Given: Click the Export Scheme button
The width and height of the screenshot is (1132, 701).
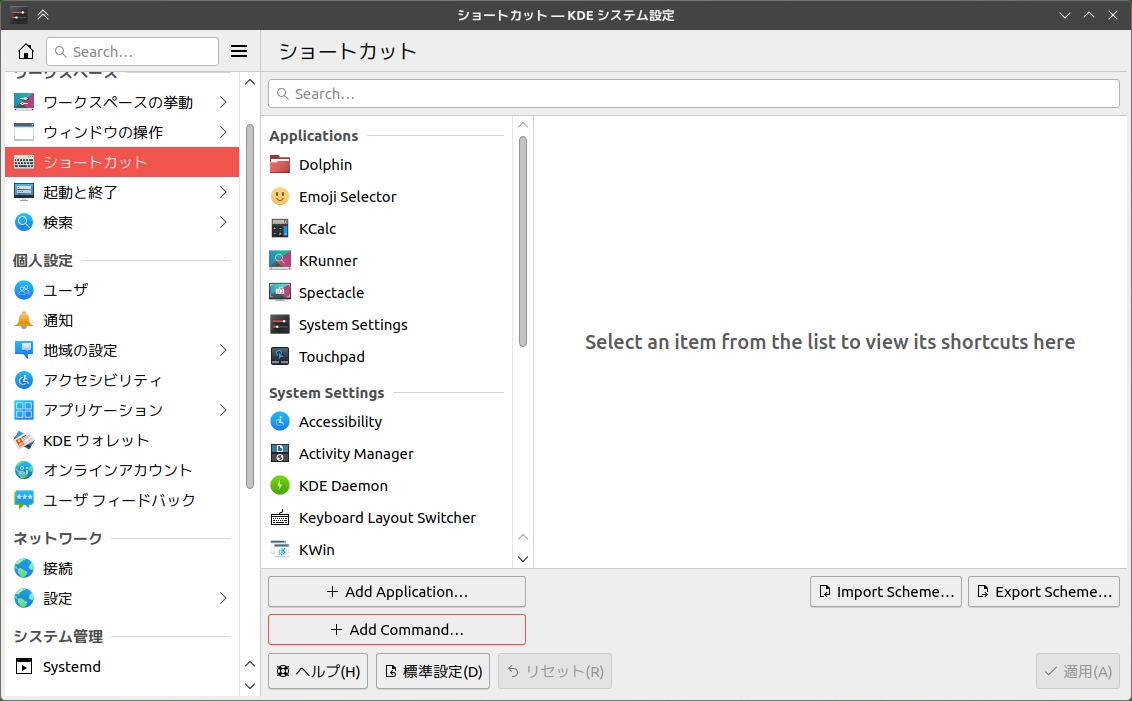Looking at the screenshot, I should 1044,592.
